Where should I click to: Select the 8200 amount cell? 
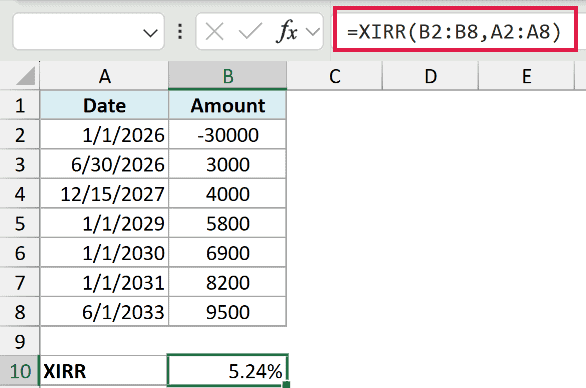coord(228,283)
